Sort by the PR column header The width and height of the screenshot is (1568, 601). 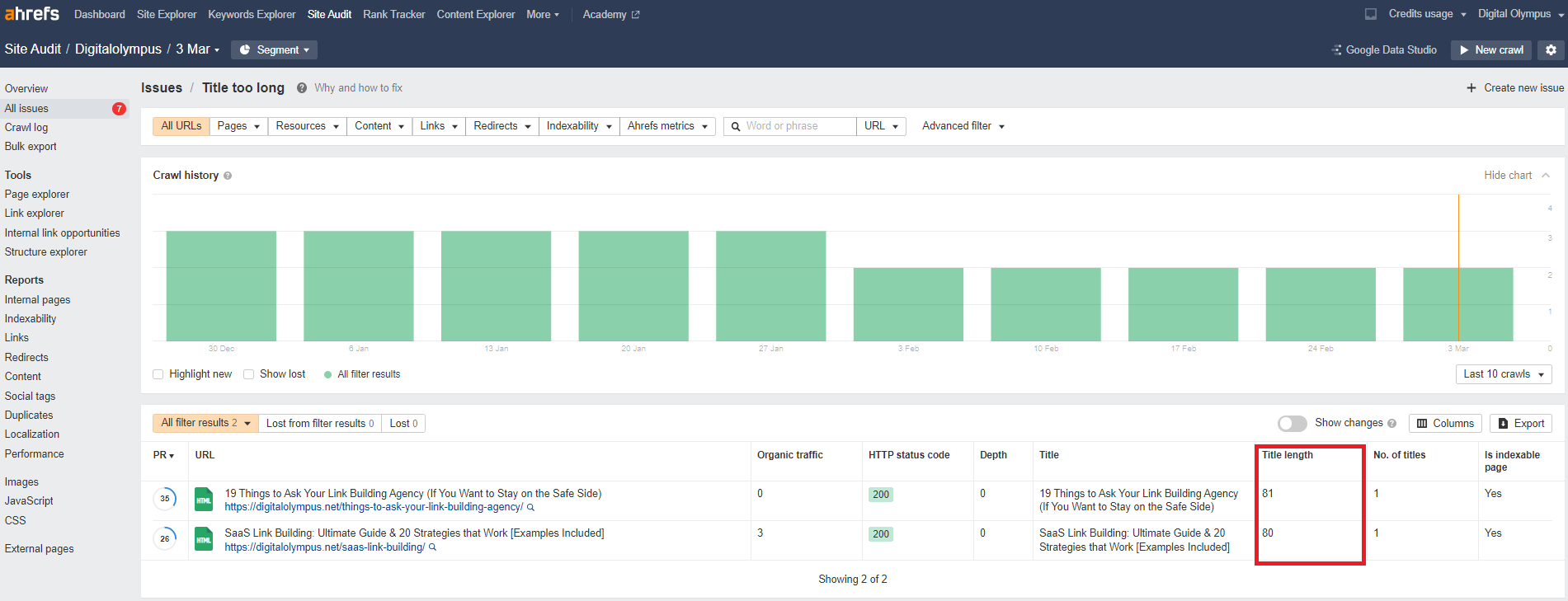click(163, 455)
